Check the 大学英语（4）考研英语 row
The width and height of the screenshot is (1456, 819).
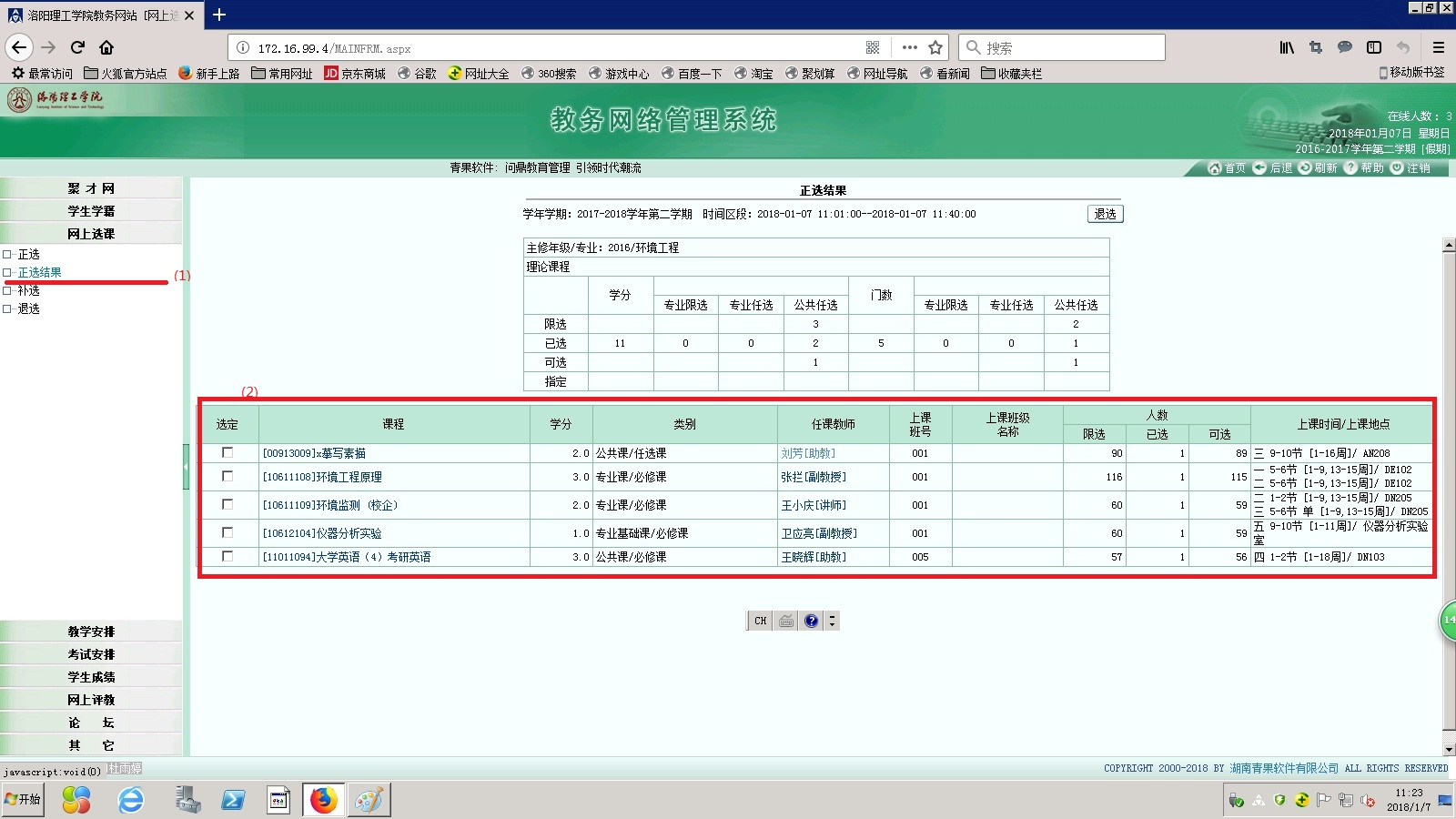(227, 557)
